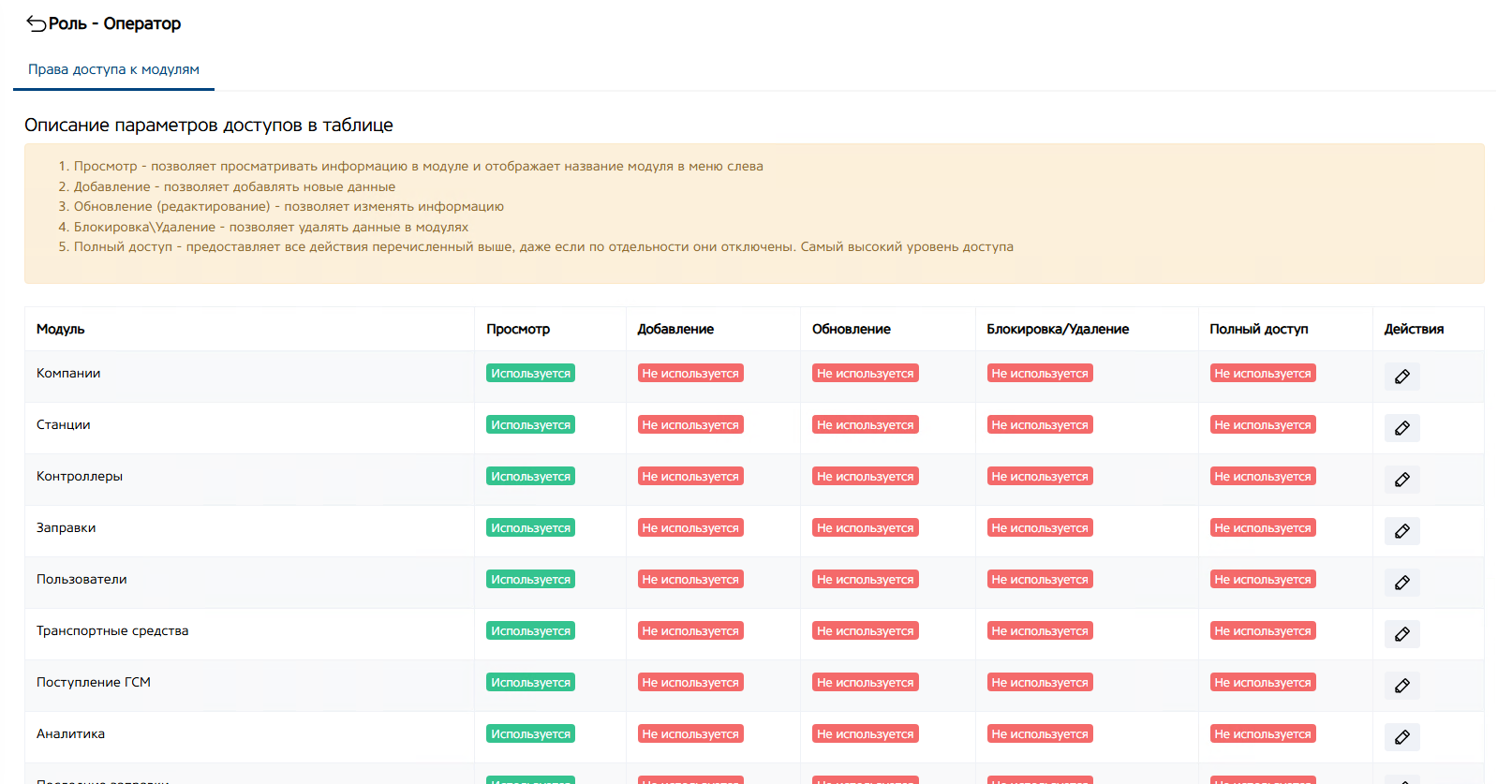Edit access rights for Заправки
Viewport: 1512px width, 784px height.
(x=1401, y=531)
